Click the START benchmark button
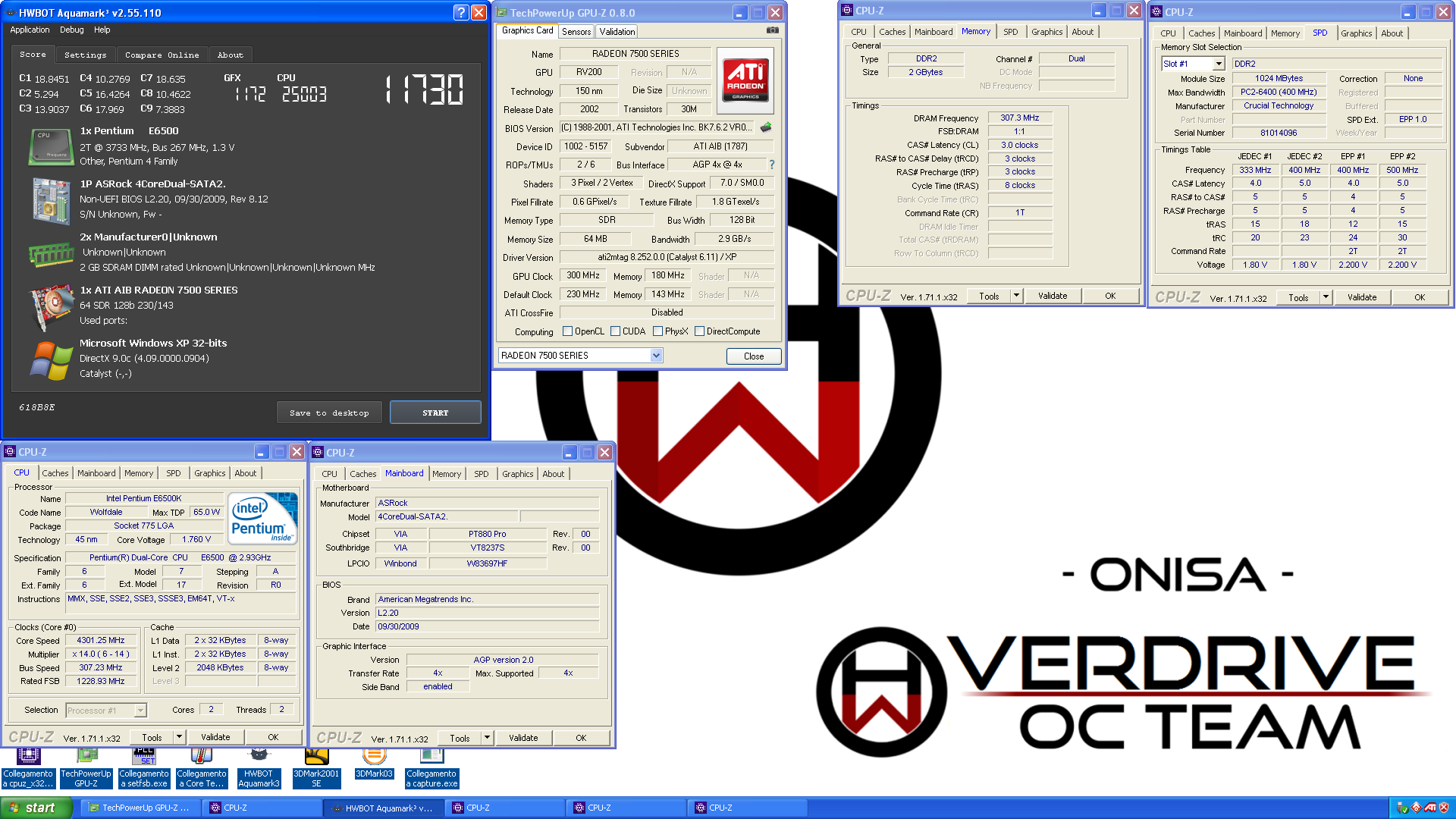 coord(435,413)
